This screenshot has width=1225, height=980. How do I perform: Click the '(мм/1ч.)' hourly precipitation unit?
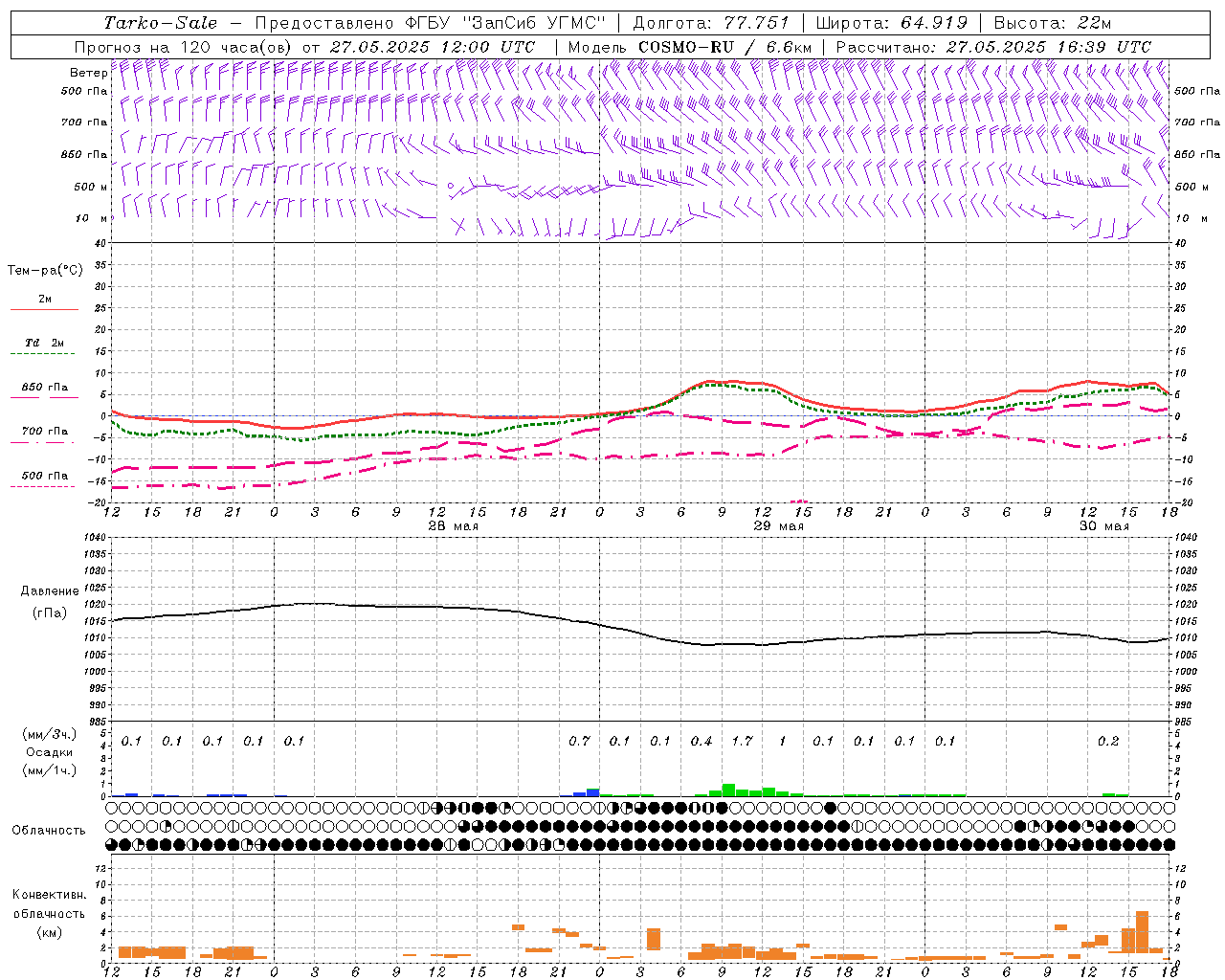tap(49, 770)
